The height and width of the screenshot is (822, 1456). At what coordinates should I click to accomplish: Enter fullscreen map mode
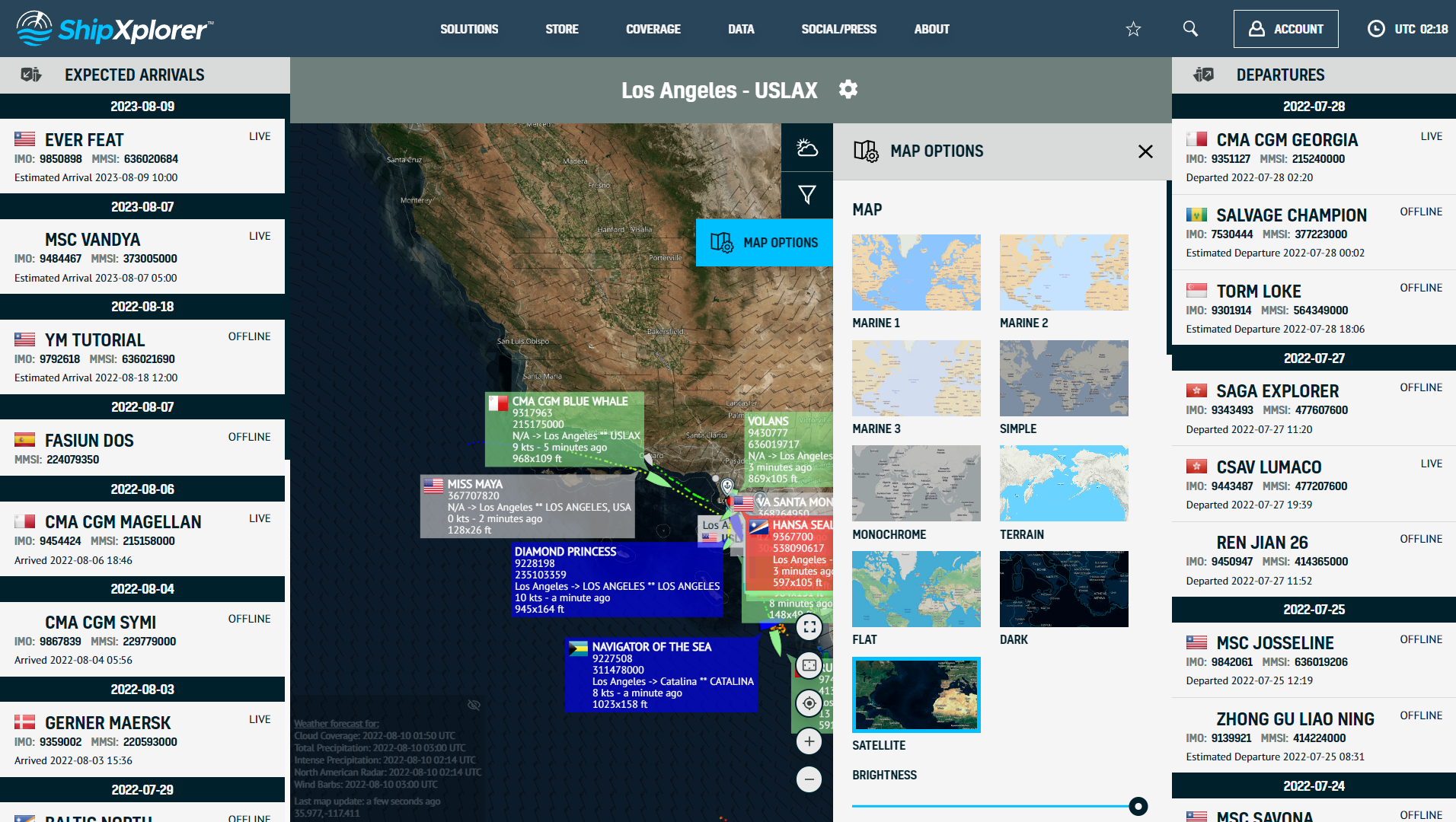(x=809, y=627)
